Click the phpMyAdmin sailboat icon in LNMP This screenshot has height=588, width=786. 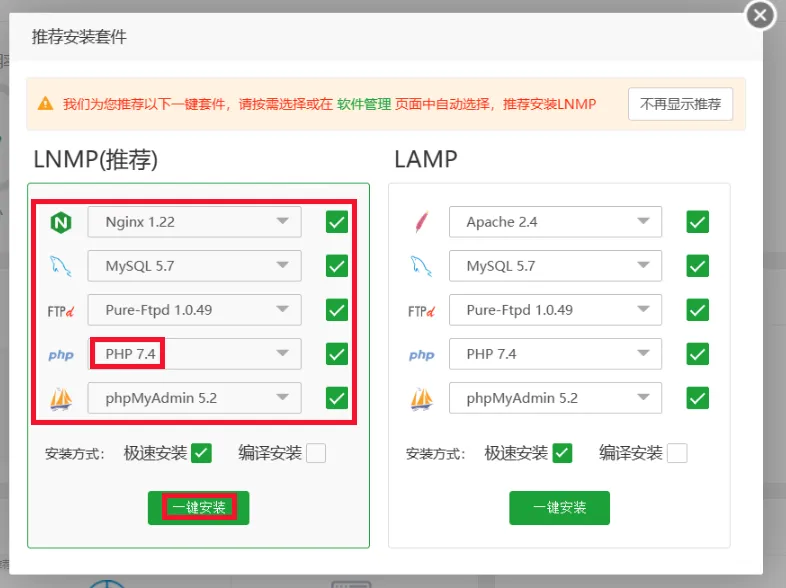[61, 399]
